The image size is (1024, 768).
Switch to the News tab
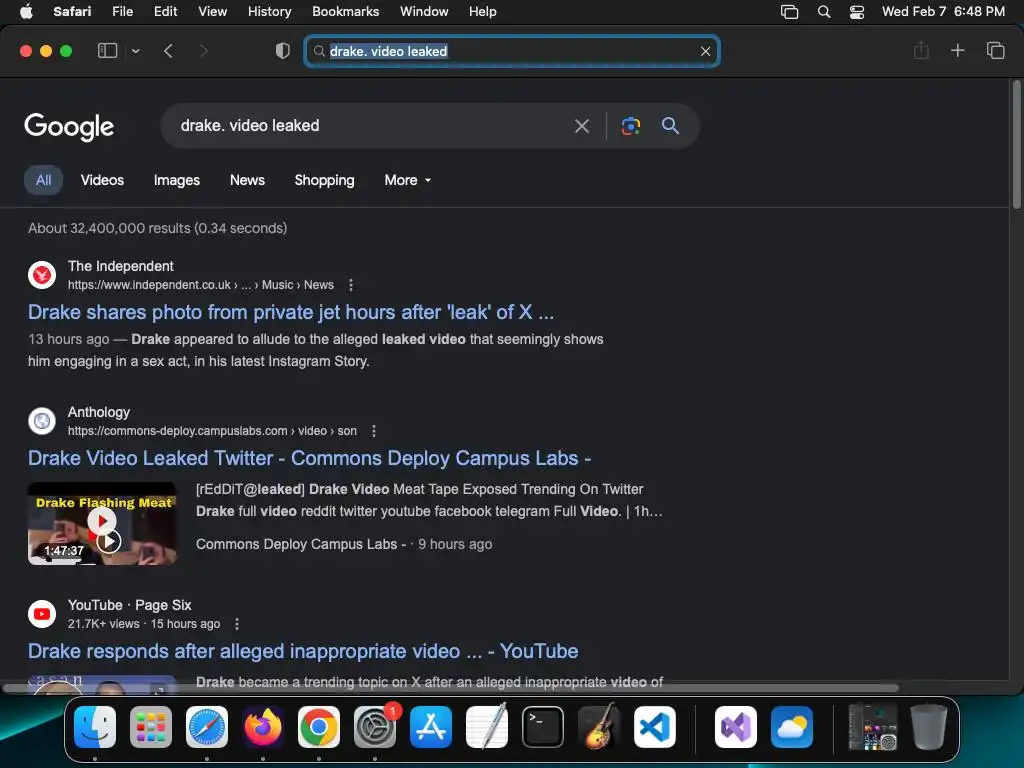[247, 180]
